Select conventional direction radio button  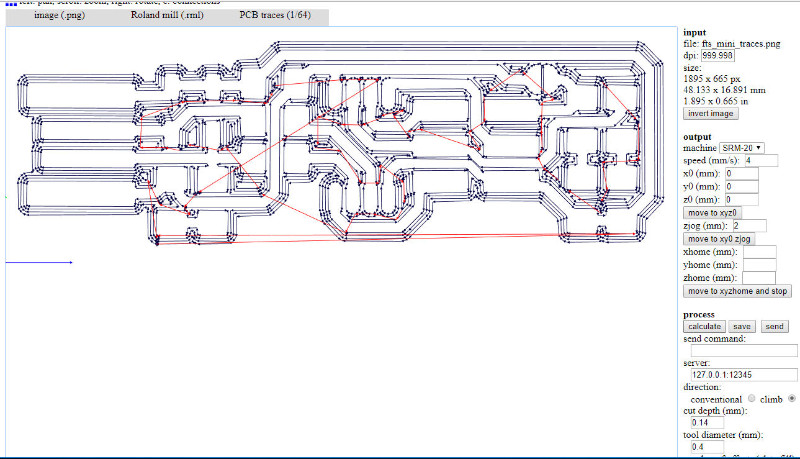coord(752,398)
